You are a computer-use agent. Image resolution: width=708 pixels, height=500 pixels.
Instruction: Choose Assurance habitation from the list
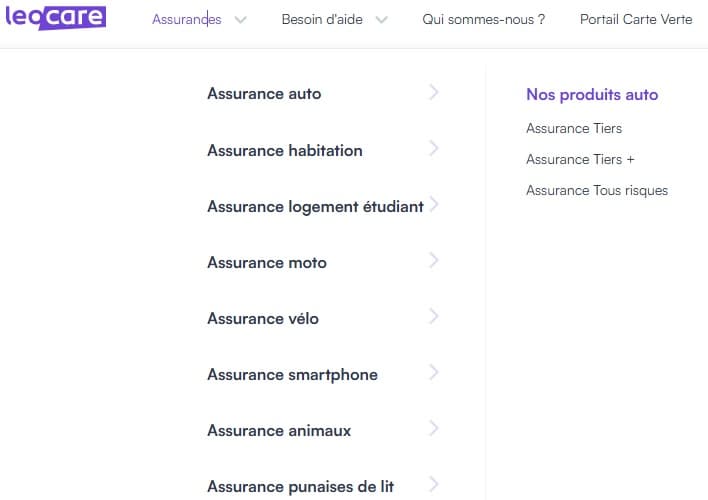[x=285, y=150]
